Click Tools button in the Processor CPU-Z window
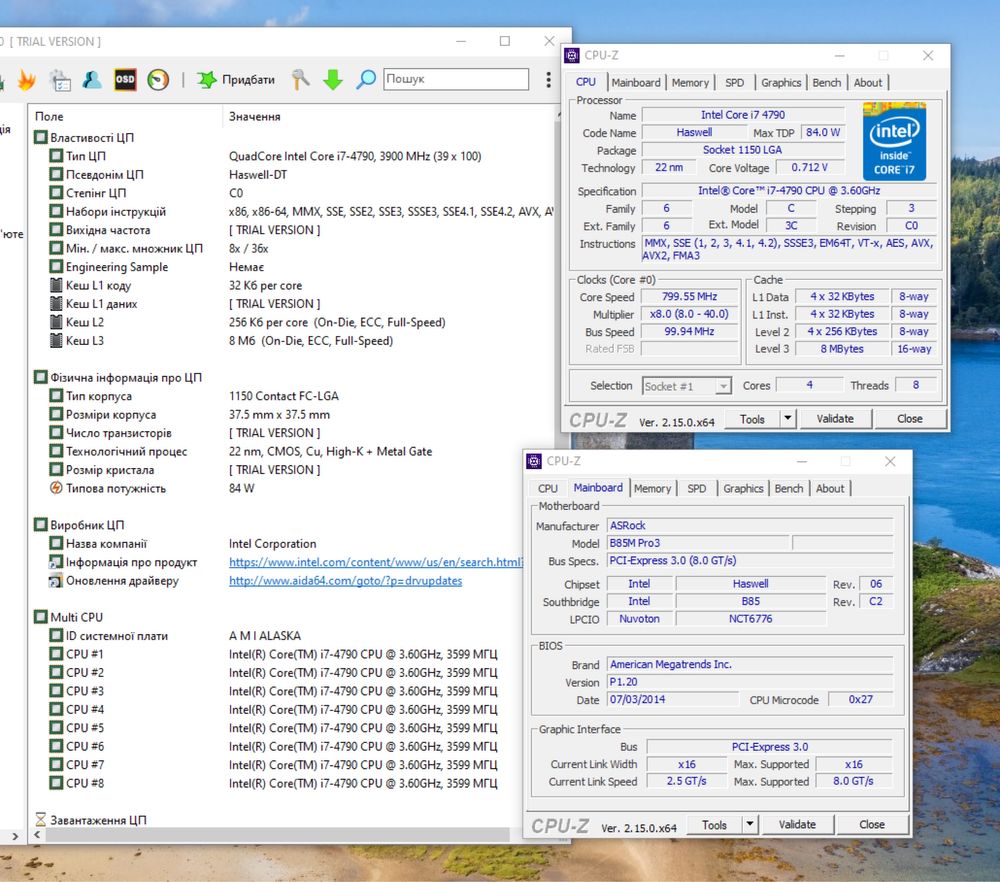 [x=753, y=418]
